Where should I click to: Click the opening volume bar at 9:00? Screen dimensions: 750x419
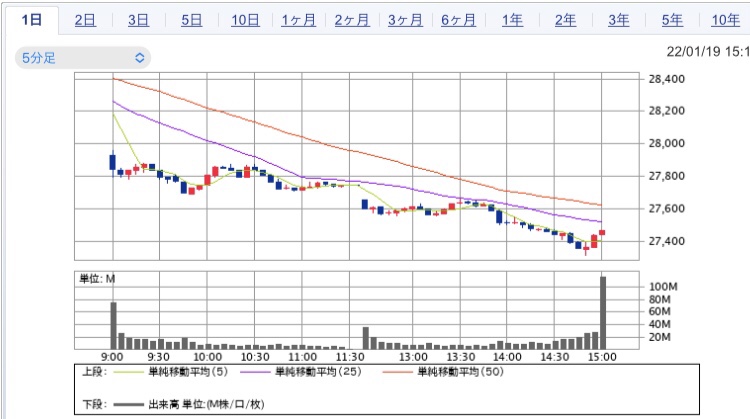click(x=113, y=326)
